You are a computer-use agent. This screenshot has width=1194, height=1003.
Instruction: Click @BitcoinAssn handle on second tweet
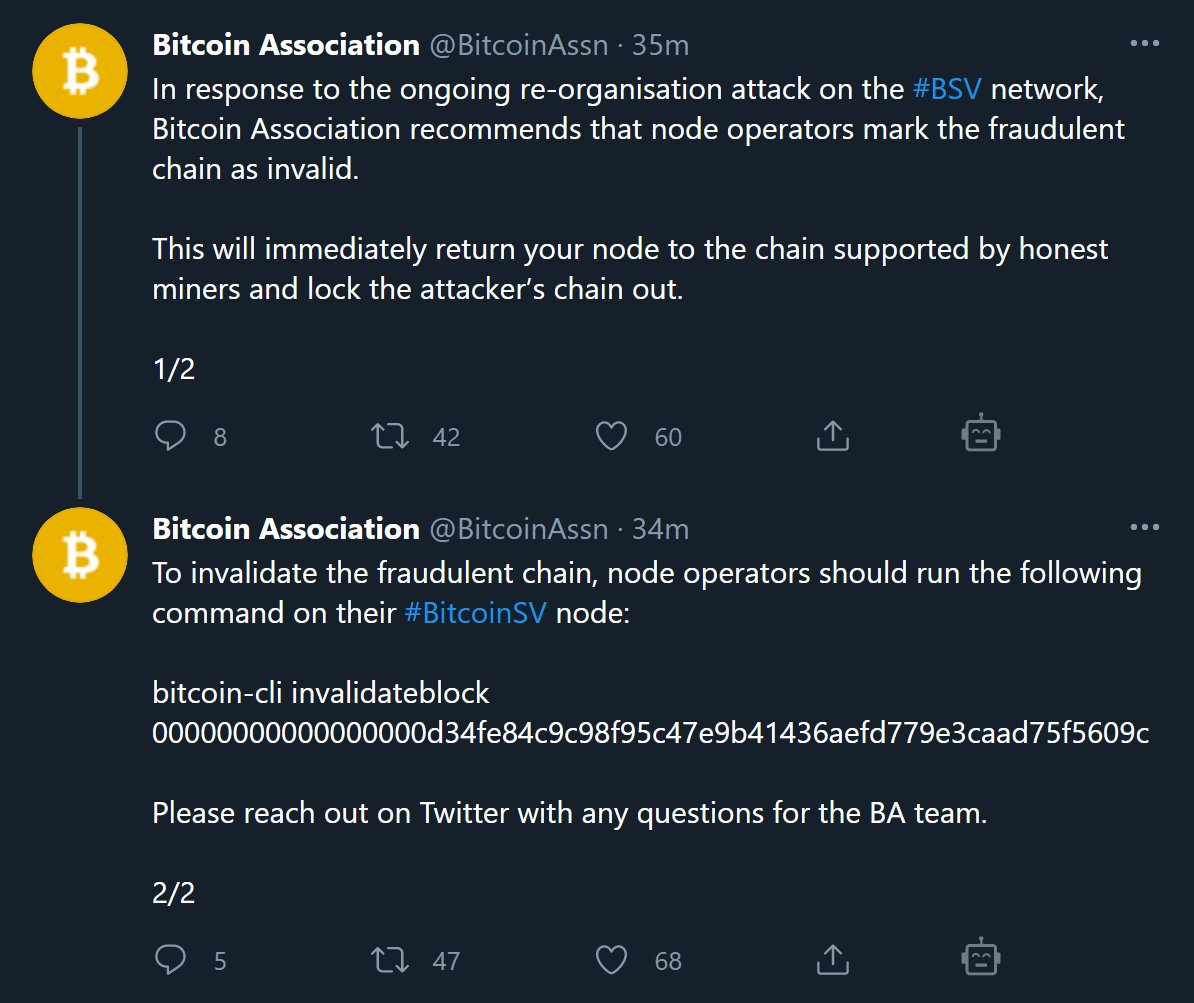tap(518, 529)
